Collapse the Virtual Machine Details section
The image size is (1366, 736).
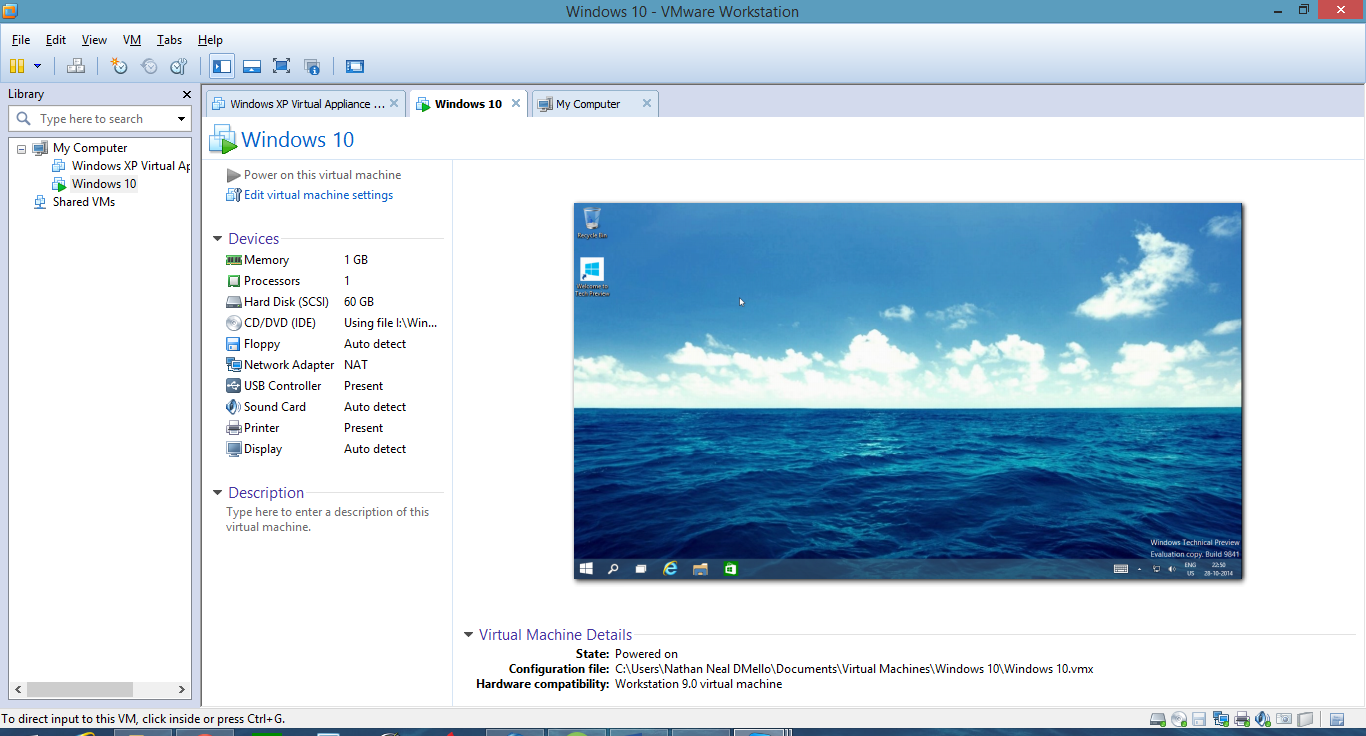(x=468, y=635)
